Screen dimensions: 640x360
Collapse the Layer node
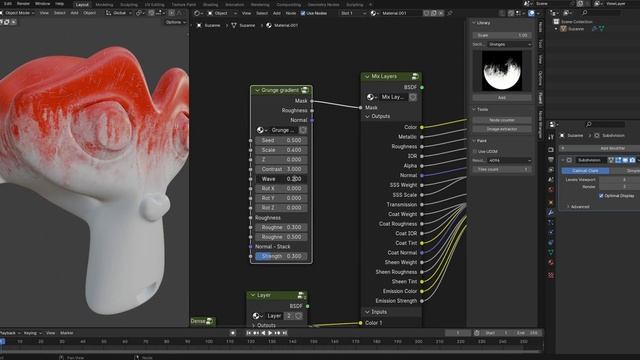(253, 295)
